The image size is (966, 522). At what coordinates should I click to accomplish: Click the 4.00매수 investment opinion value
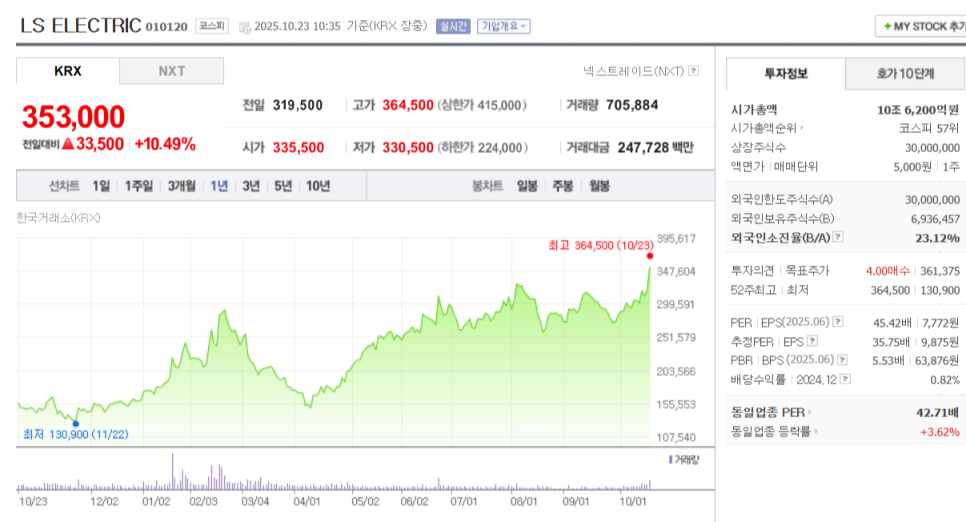888,271
